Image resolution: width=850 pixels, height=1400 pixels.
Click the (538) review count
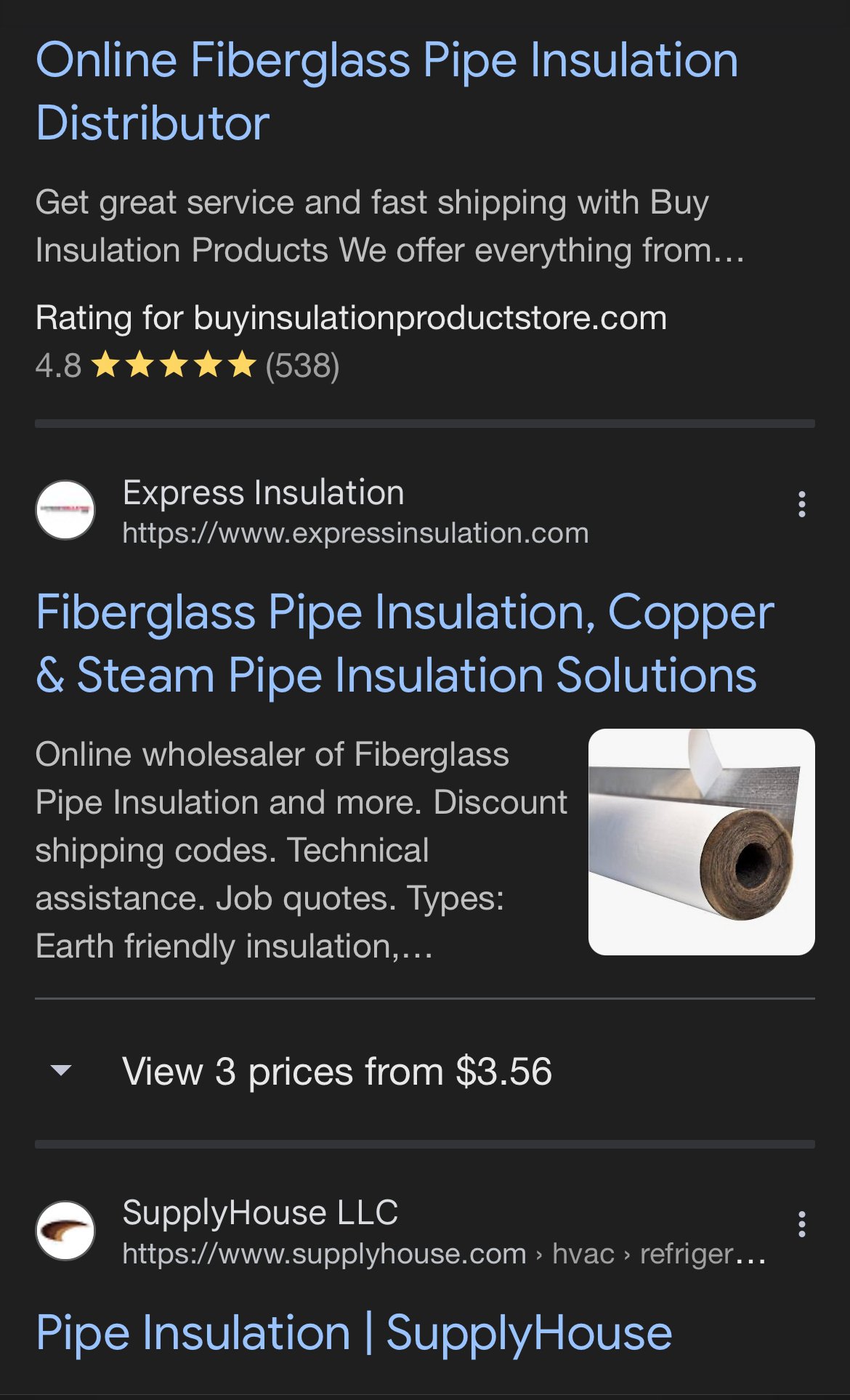[x=302, y=365]
